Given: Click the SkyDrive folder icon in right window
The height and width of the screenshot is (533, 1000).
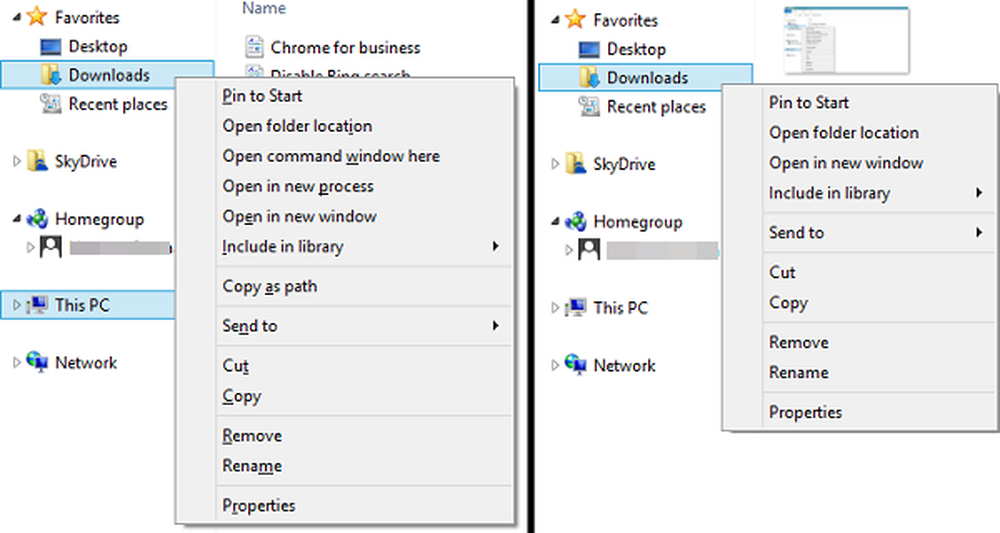Looking at the screenshot, I should pos(575,163).
